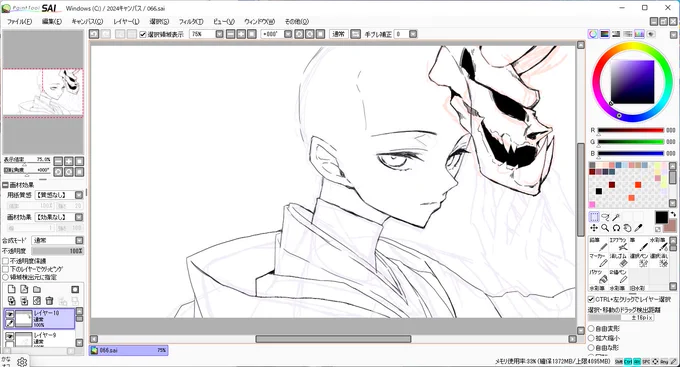The height and width of the screenshot is (367, 680).
Task: Open rotation angle dropdown in toolbar
Action: click(x=288, y=34)
